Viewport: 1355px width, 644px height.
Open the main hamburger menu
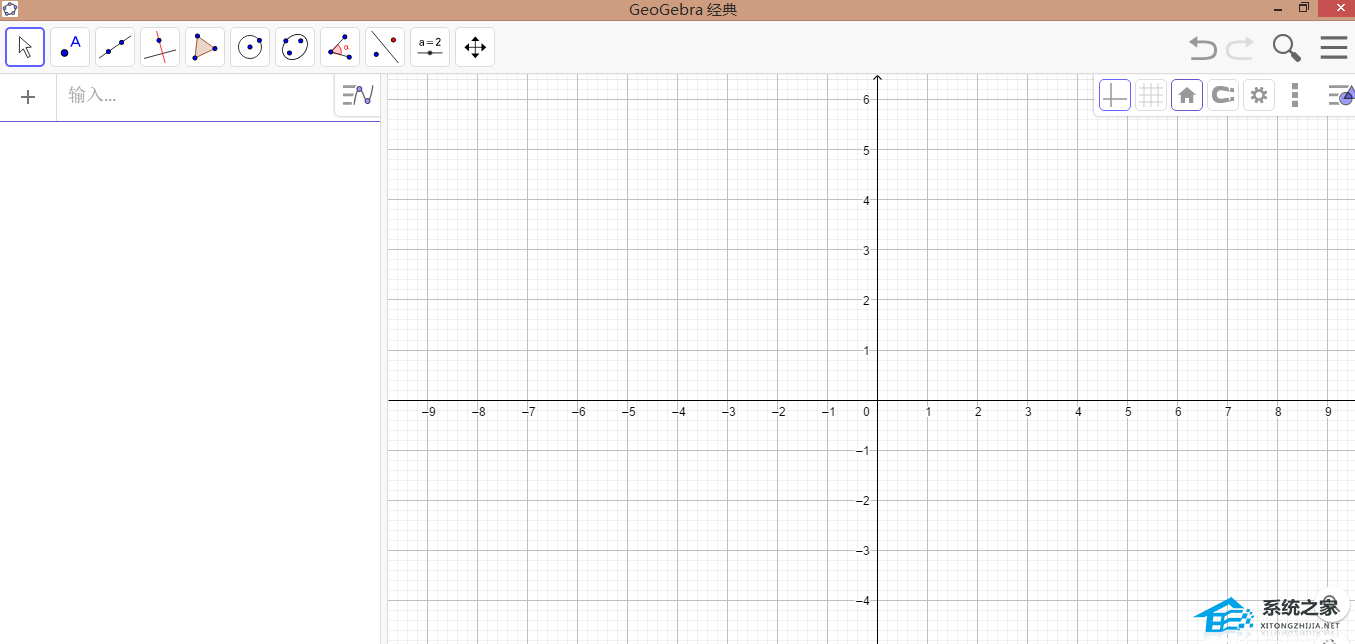point(1334,47)
